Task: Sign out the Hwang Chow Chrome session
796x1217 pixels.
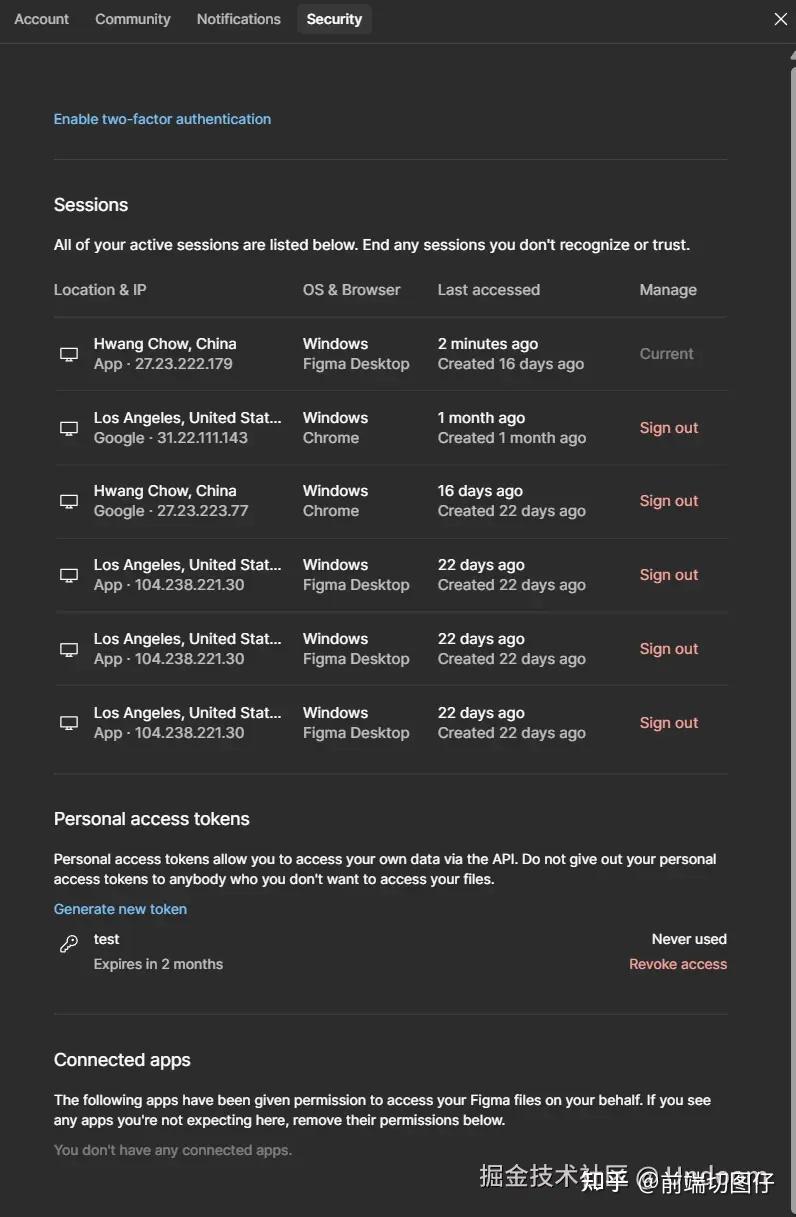Action: tap(669, 501)
